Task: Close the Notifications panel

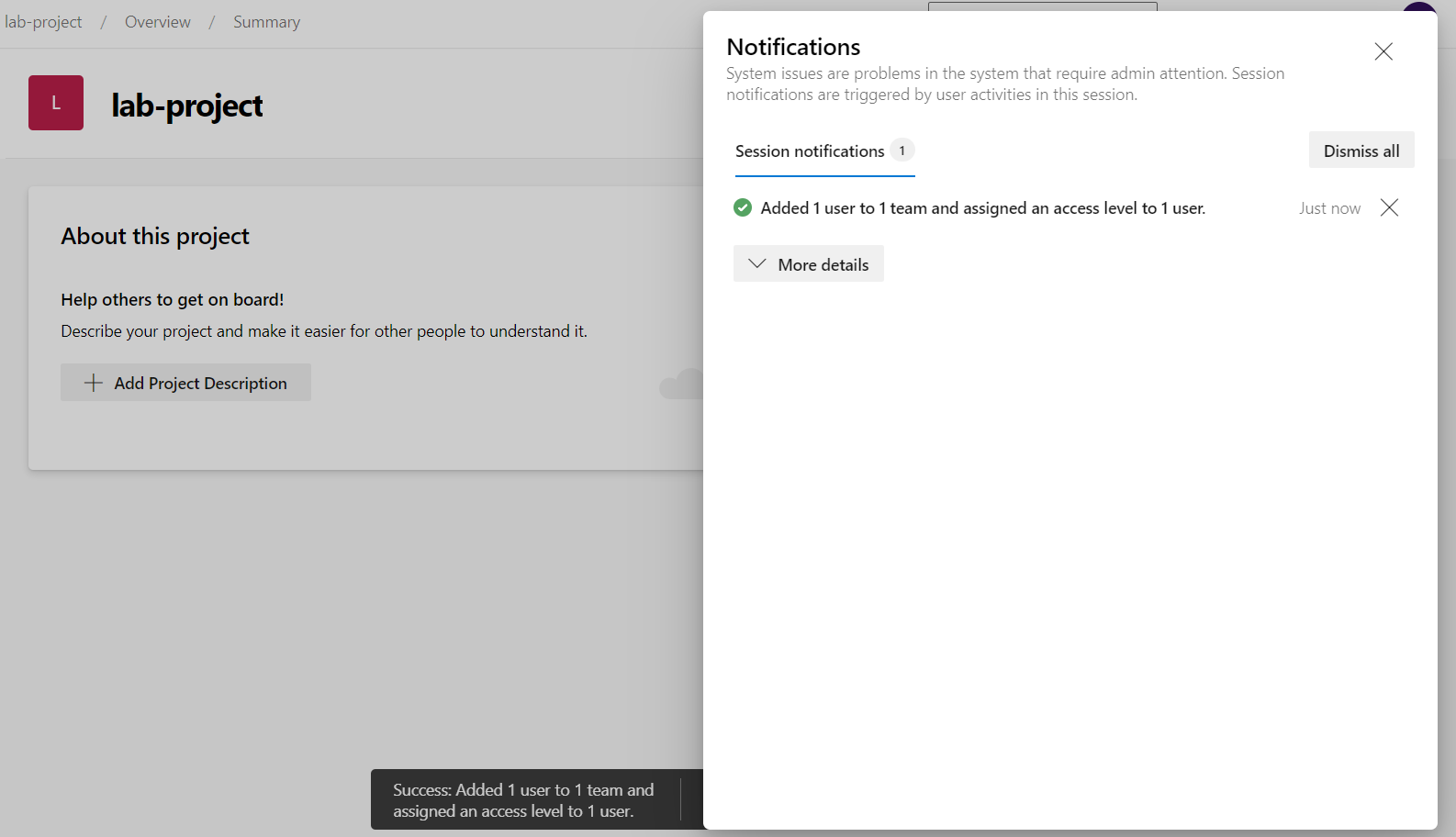Action: click(1383, 51)
